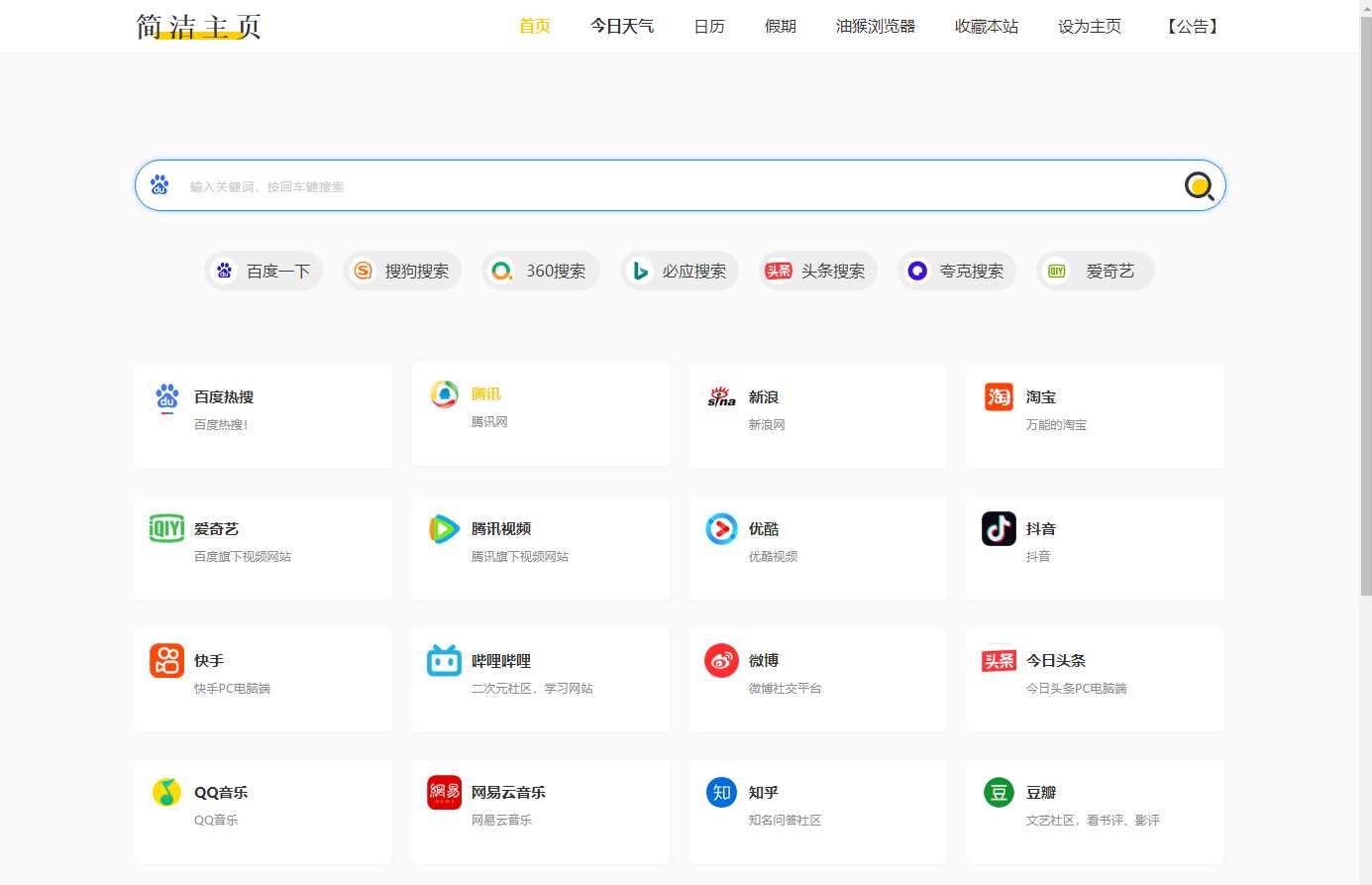Select the 百度一下 search engine button
This screenshot has width=1372, height=885.
[x=264, y=271]
